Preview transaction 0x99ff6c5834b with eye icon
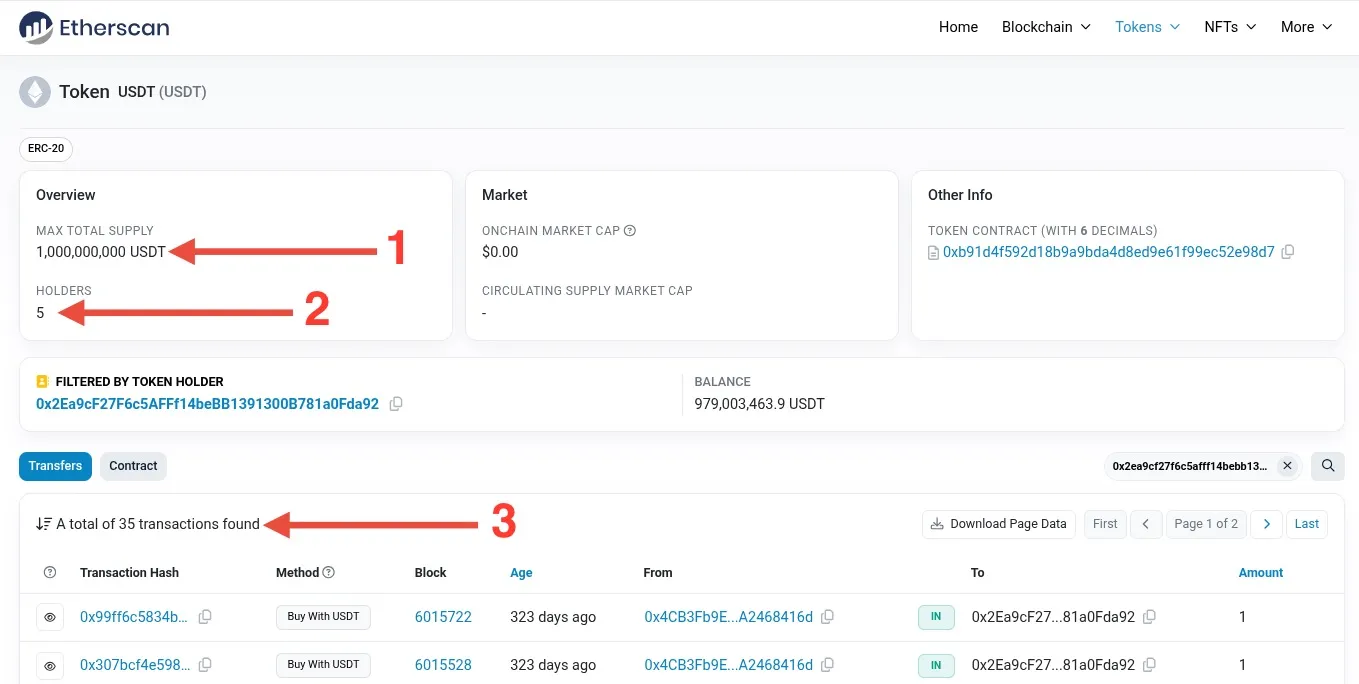Screen dimensions: 1359x684 click(x=50, y=617)
